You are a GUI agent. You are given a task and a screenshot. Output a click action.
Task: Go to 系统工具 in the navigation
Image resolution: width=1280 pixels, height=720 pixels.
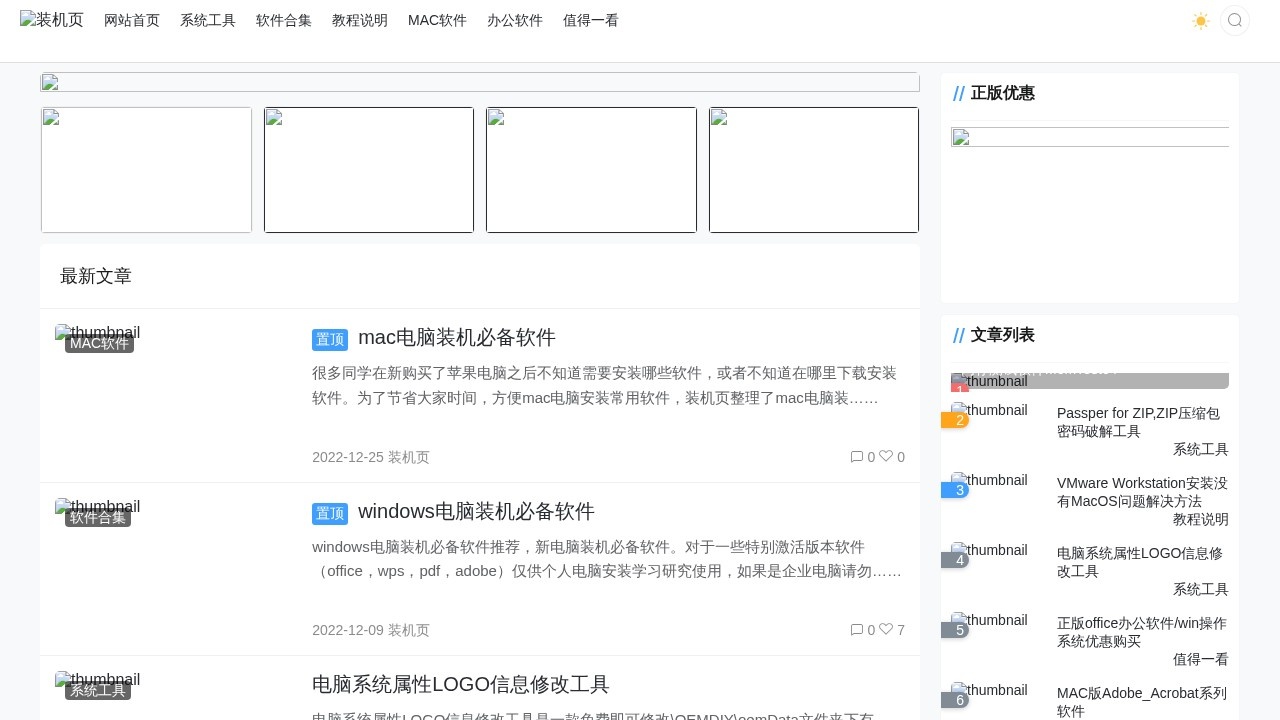[208, 20]
